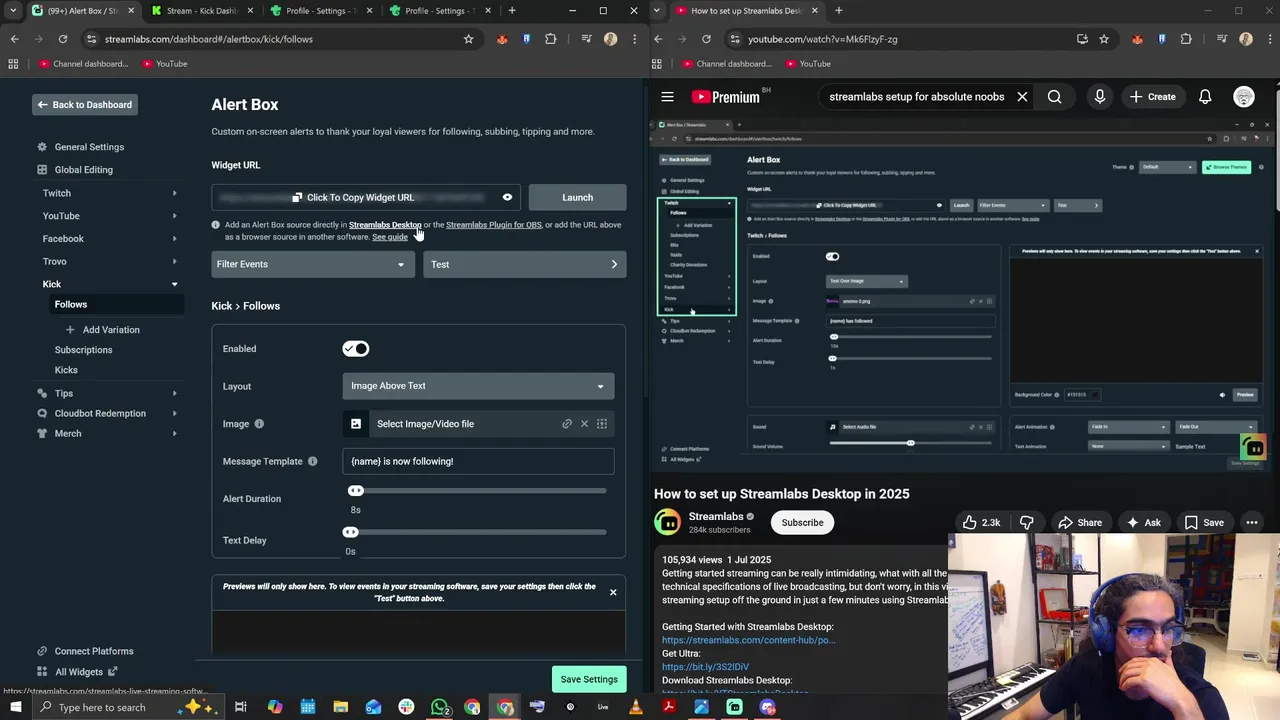
Task: Bookmark the streamlabs.com page with the star
Action: (468, 39)
